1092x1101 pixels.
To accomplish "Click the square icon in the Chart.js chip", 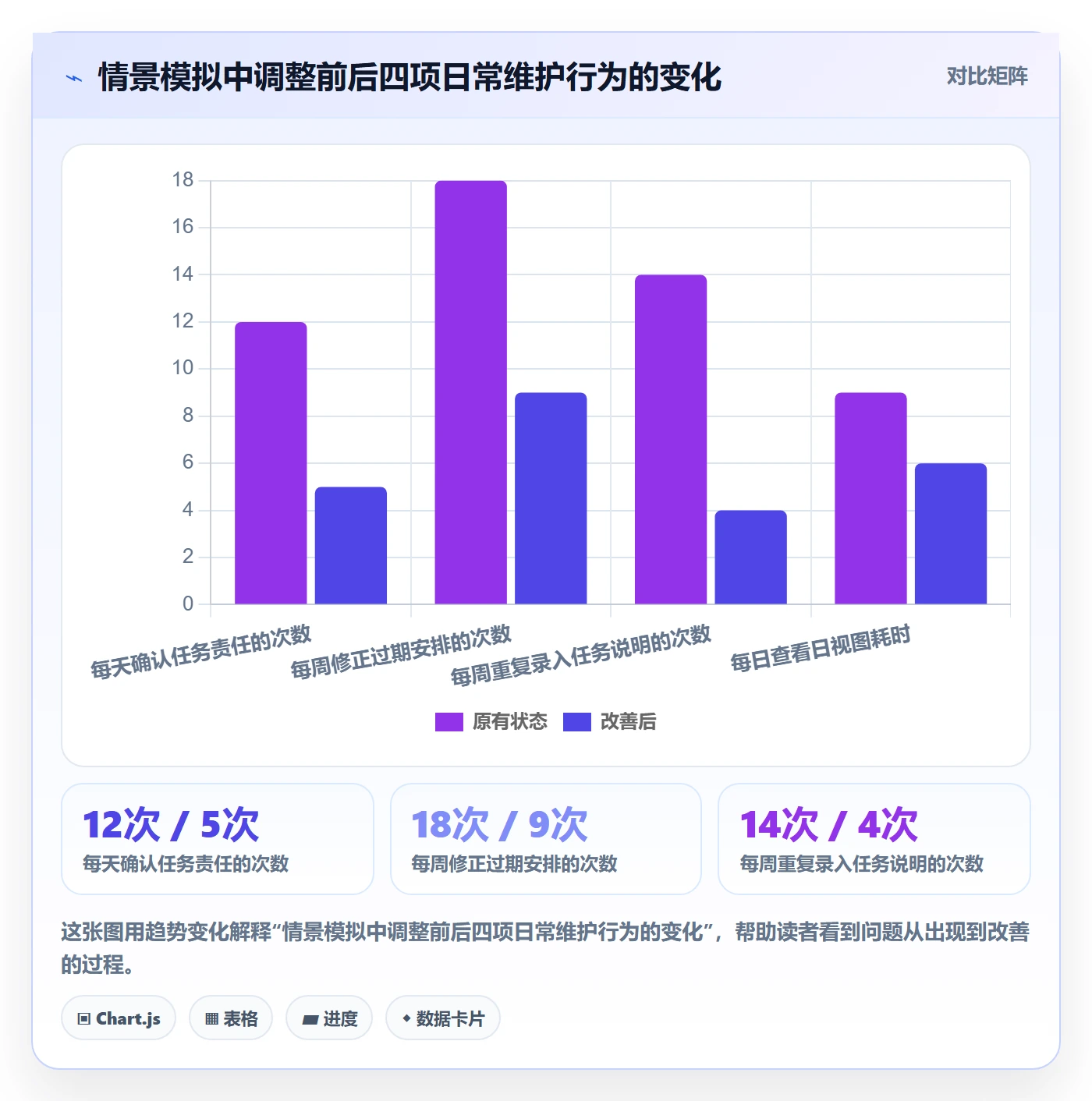I will 84,1018.
